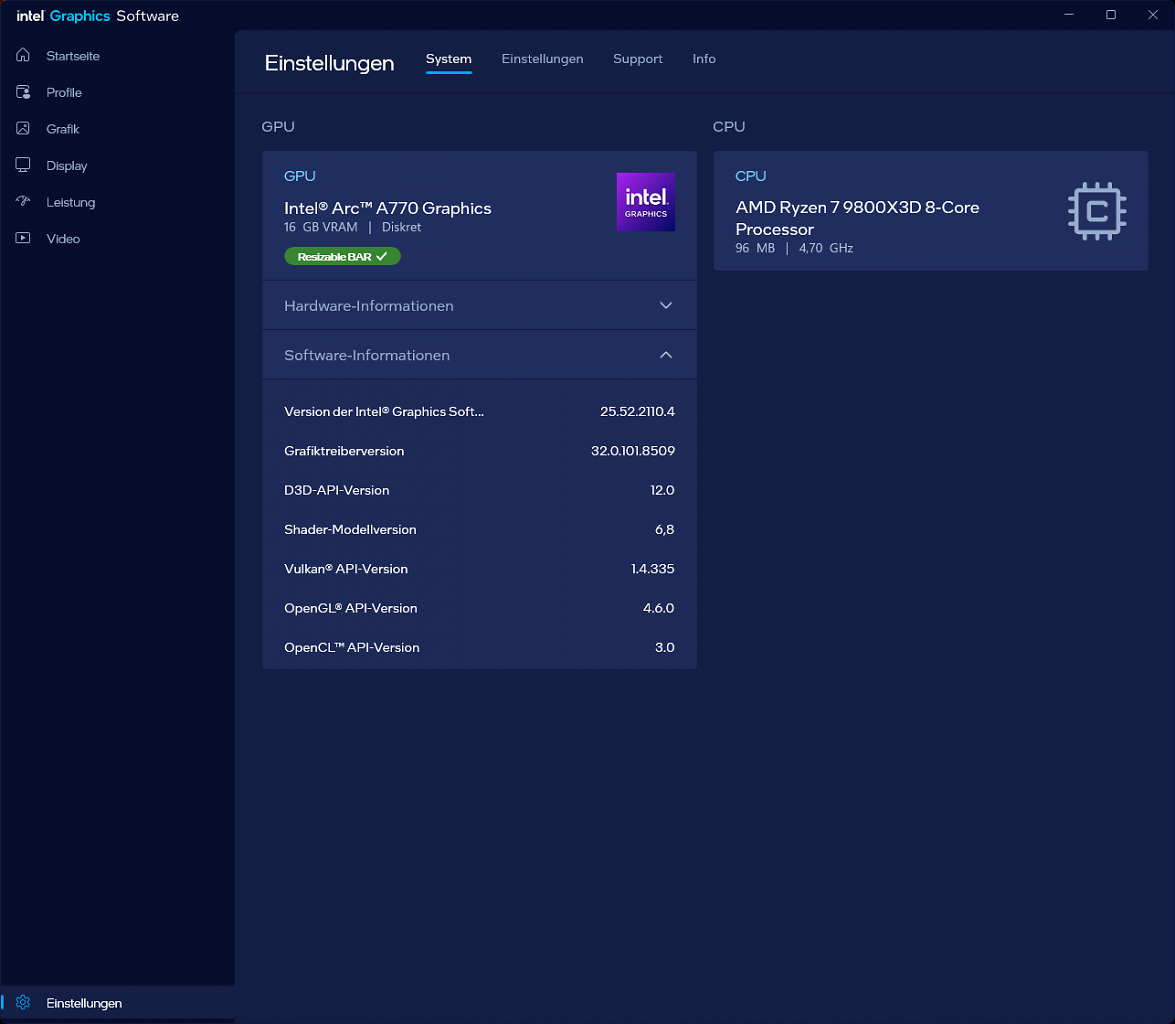This screenshot has height=1024, width=1175.
Task: Switch to the System tab
Action: [x=449, y=58]
